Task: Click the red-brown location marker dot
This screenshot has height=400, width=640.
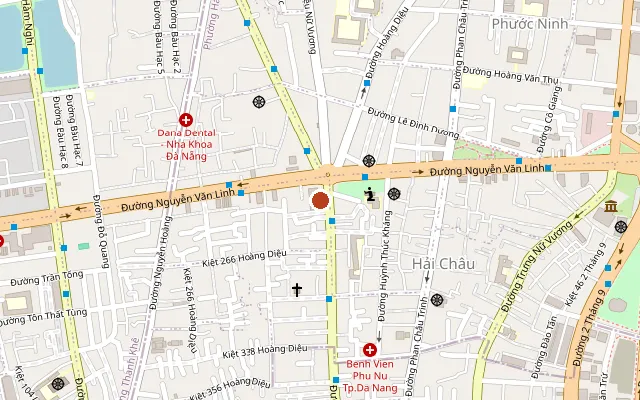Action: pyautogui.click(x=320, y=201)
